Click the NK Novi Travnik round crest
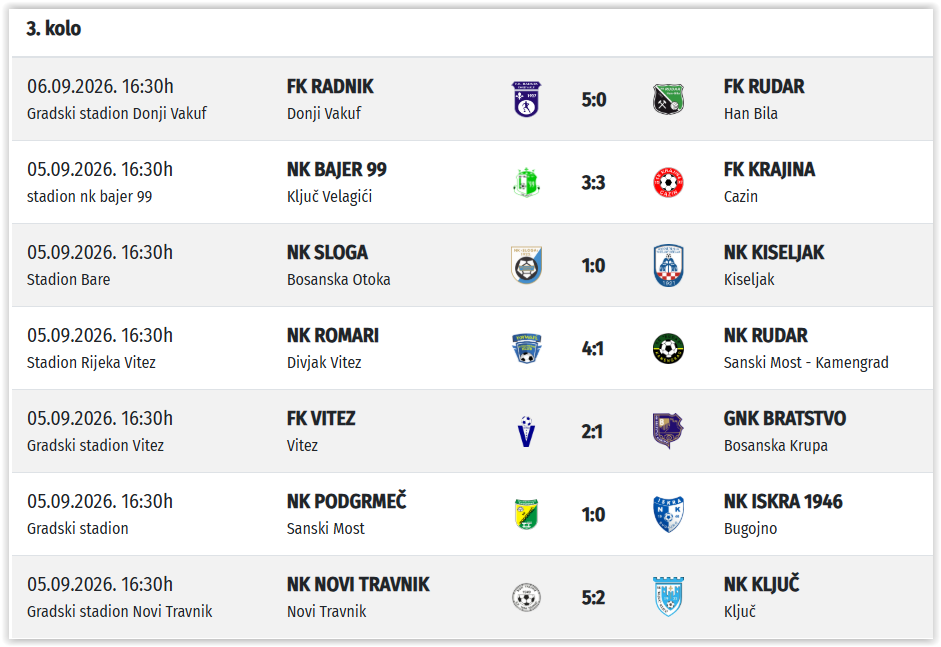Screen dimensions: 941x647 [526, 597]
